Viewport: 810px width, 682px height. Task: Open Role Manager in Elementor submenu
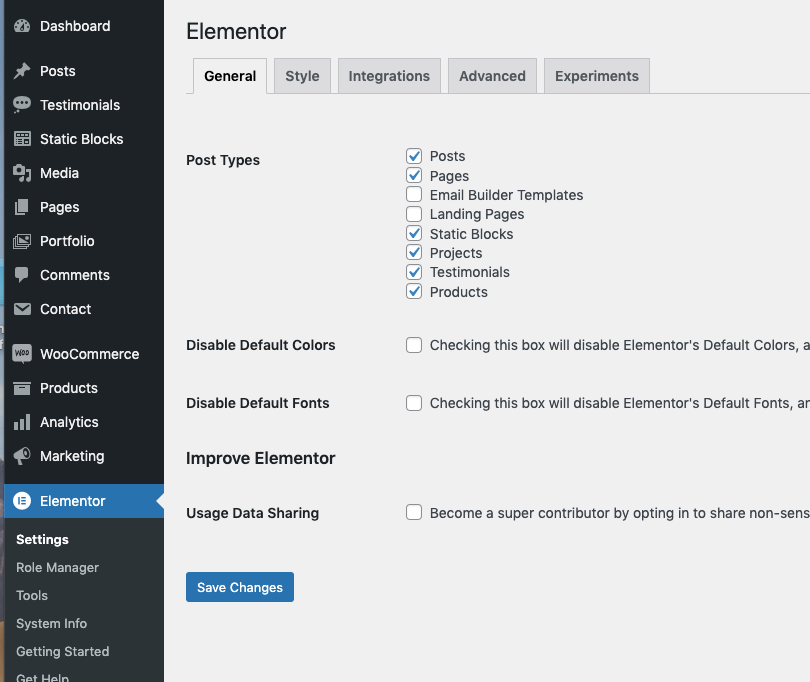[57, 567]
